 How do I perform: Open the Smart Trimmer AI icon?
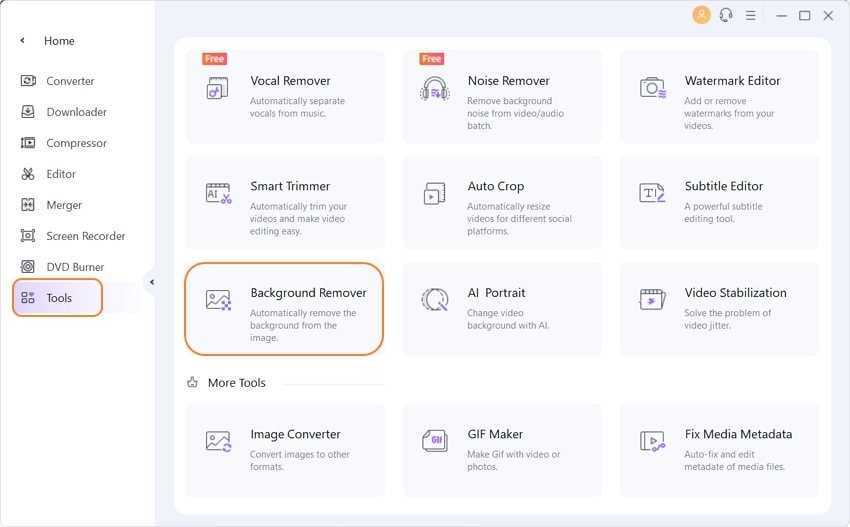[x=218, y=193]
